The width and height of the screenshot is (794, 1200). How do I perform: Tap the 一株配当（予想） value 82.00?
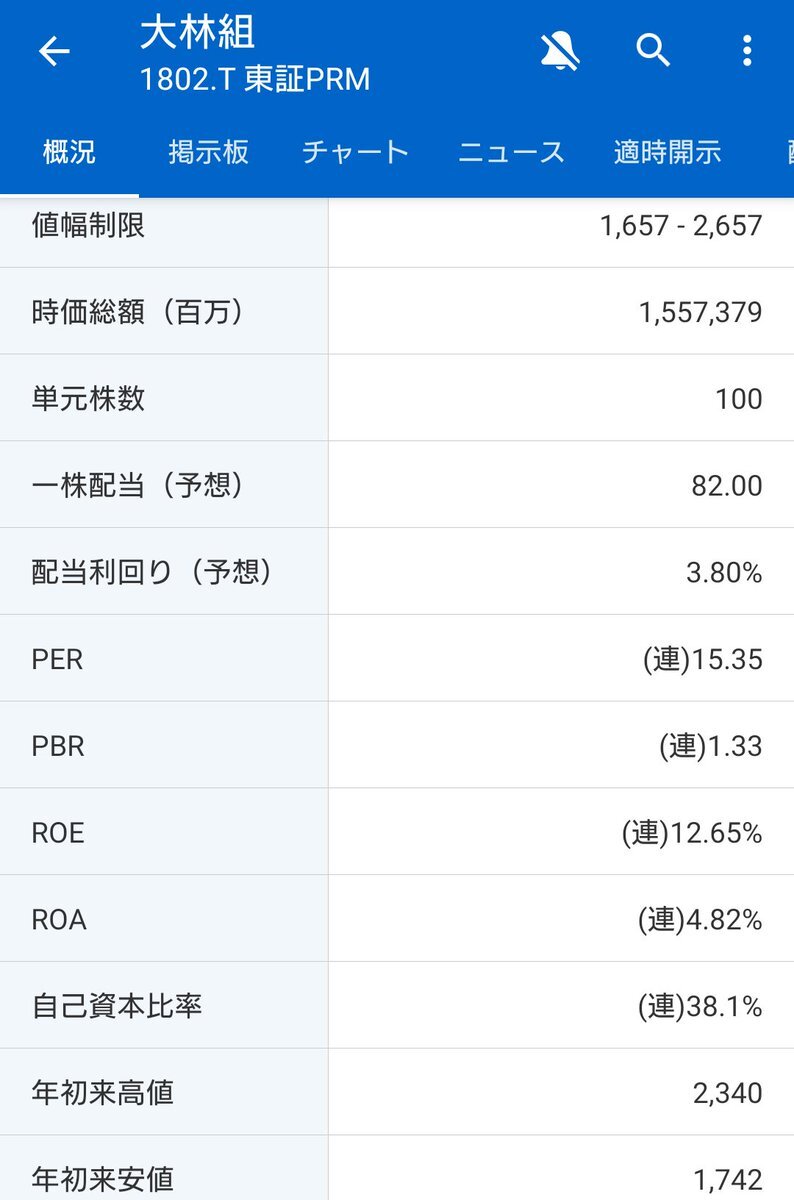click(x=727, y=486)
